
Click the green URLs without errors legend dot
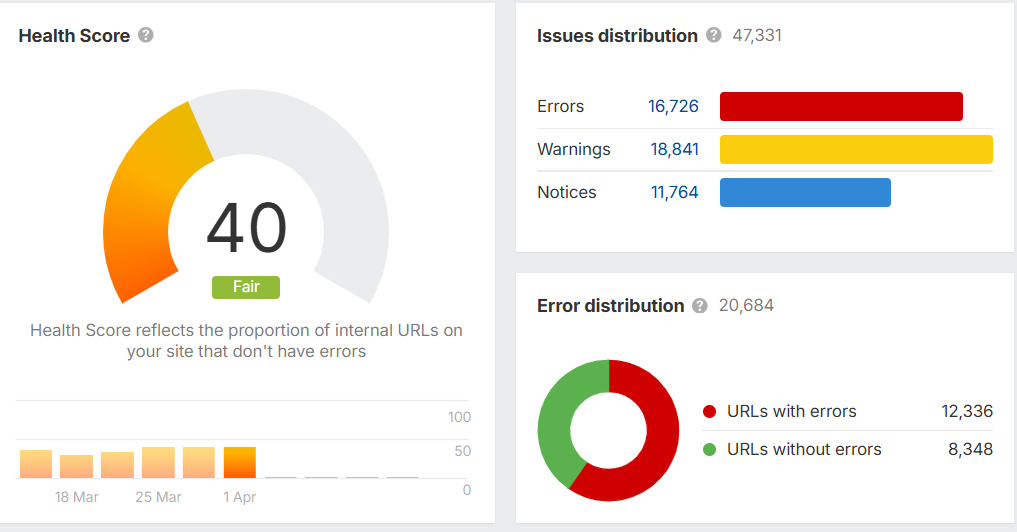pos(710,450)
